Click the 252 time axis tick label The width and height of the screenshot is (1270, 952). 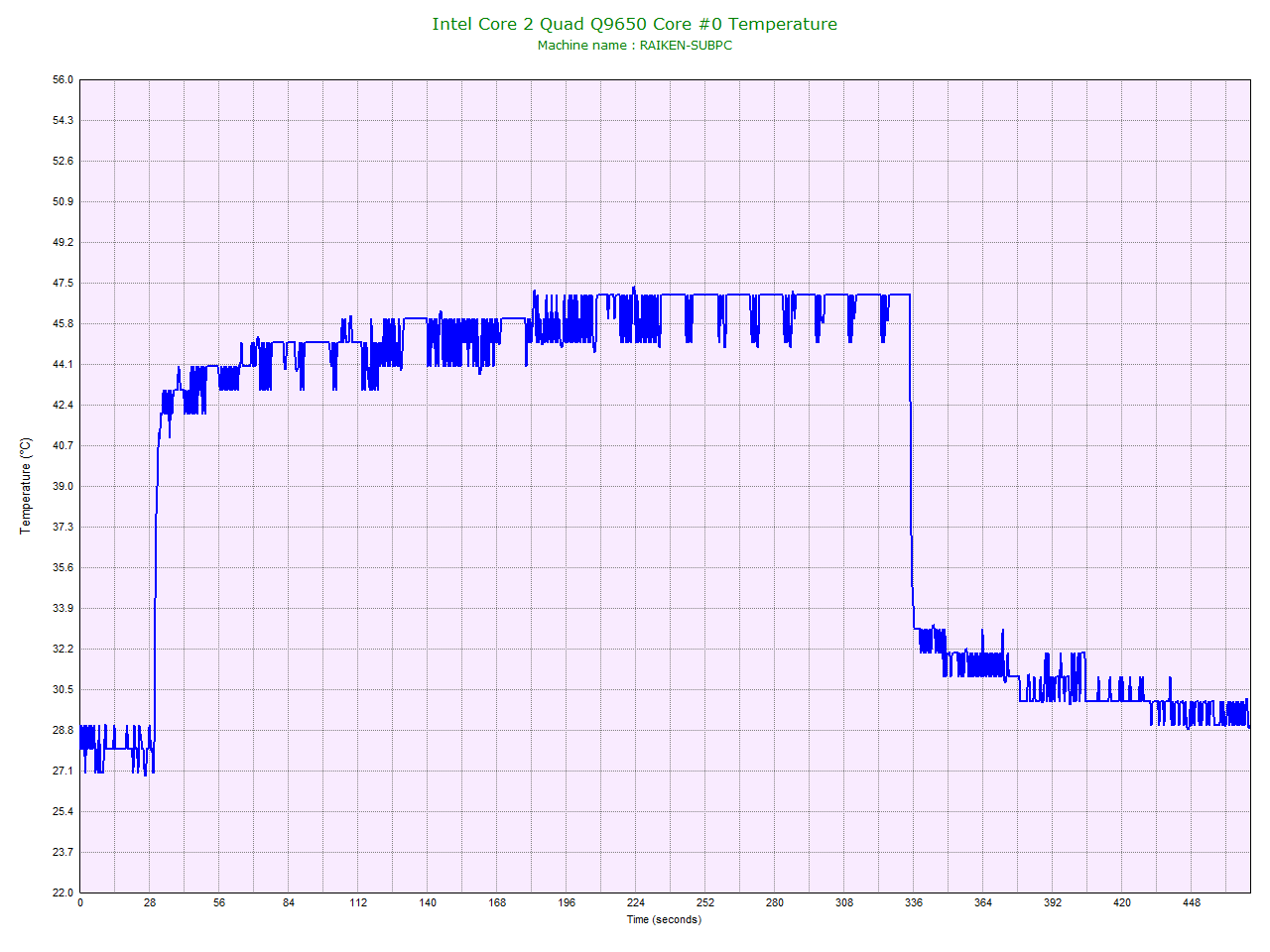(705, 902)
